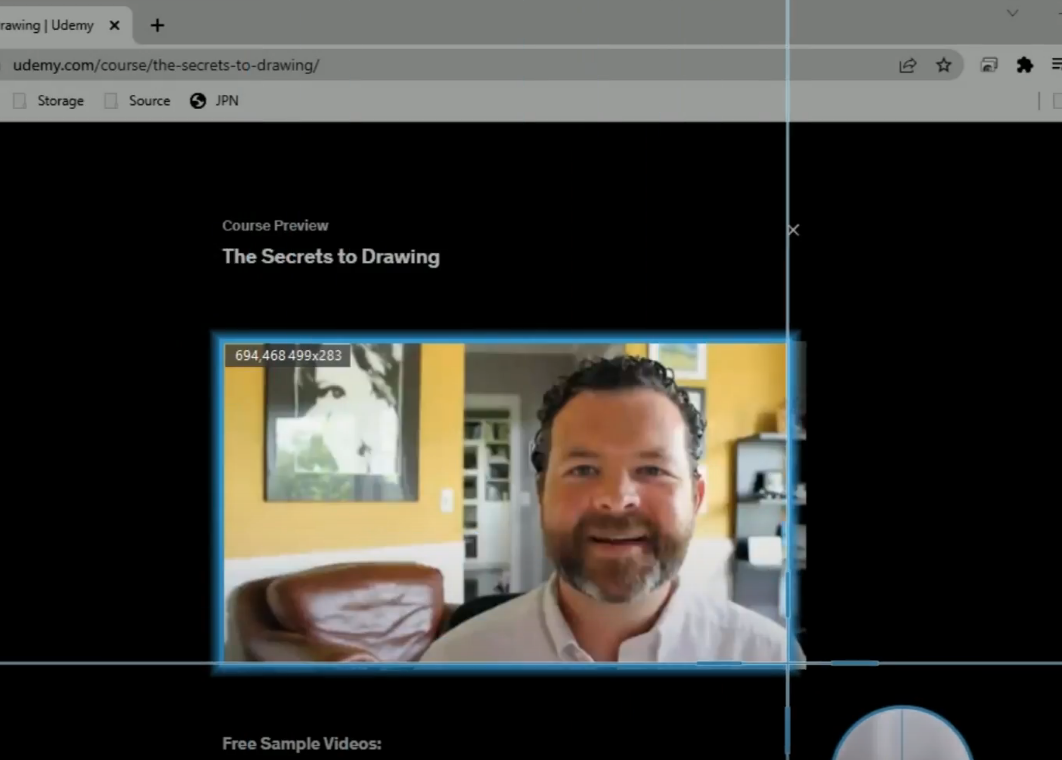
Task: Open the Source bookmarks folder
Action: 138,100
